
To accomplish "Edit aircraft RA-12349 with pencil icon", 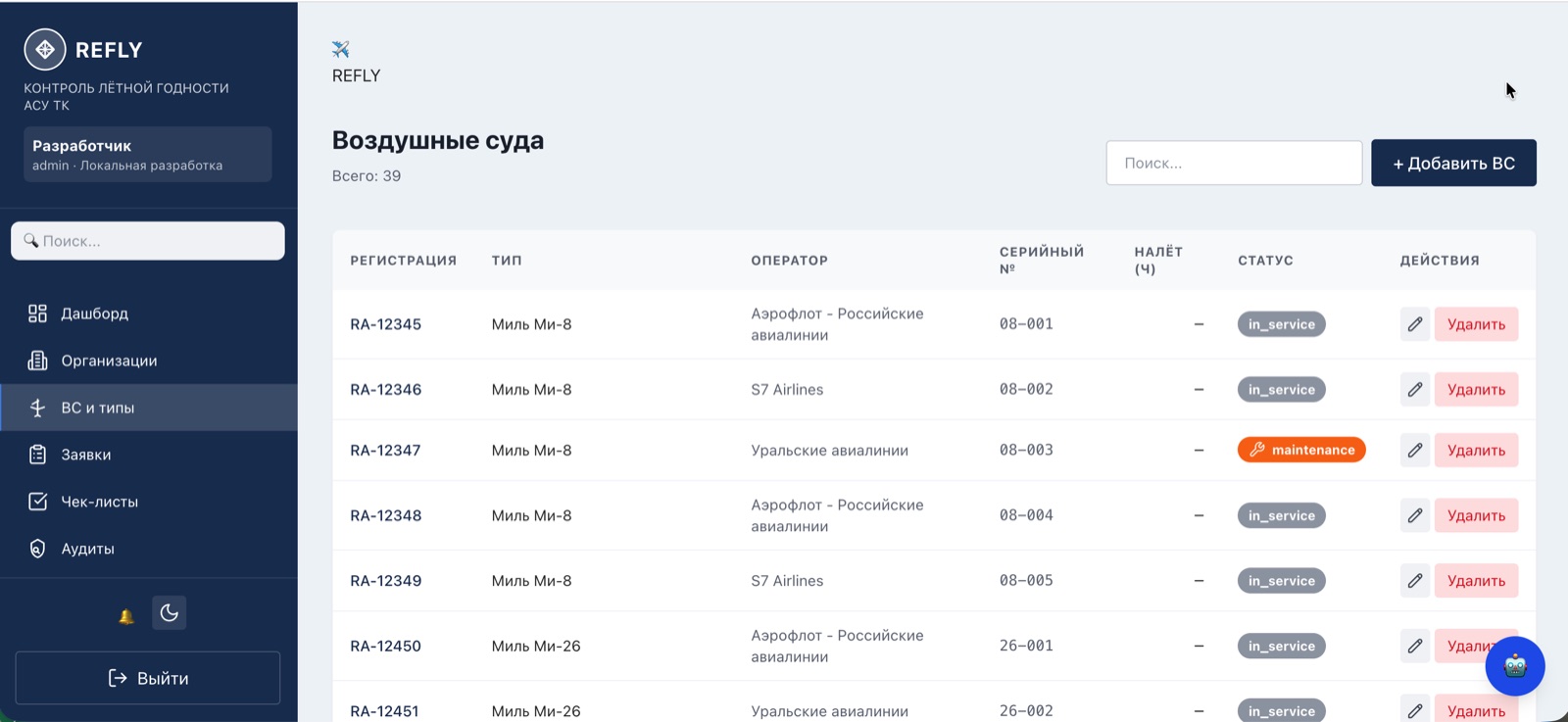I will tap(1415, 581).
